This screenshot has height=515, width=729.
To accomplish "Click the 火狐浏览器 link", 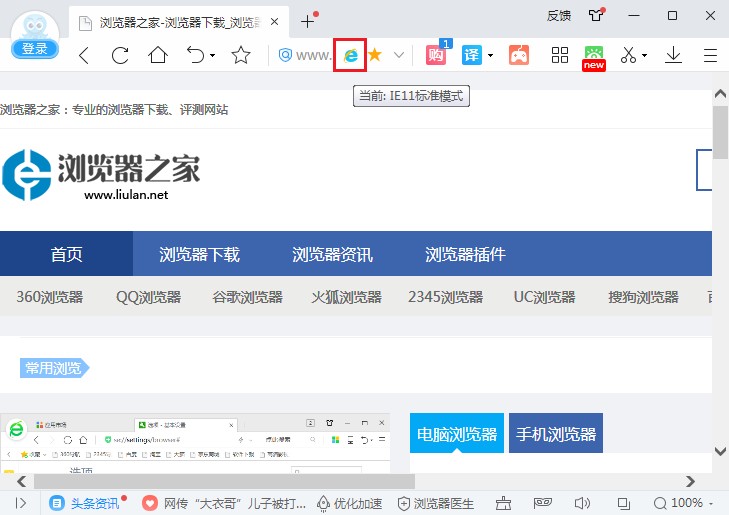I will [346, 297].
